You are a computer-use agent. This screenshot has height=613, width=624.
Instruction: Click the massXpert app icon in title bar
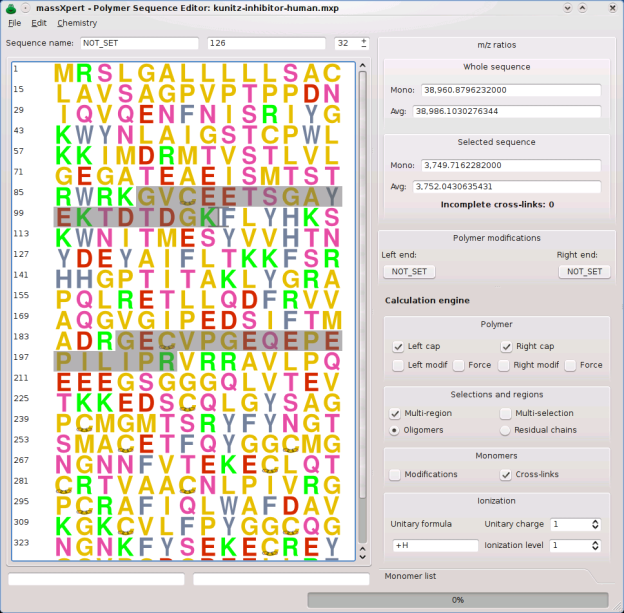(11, 7)
